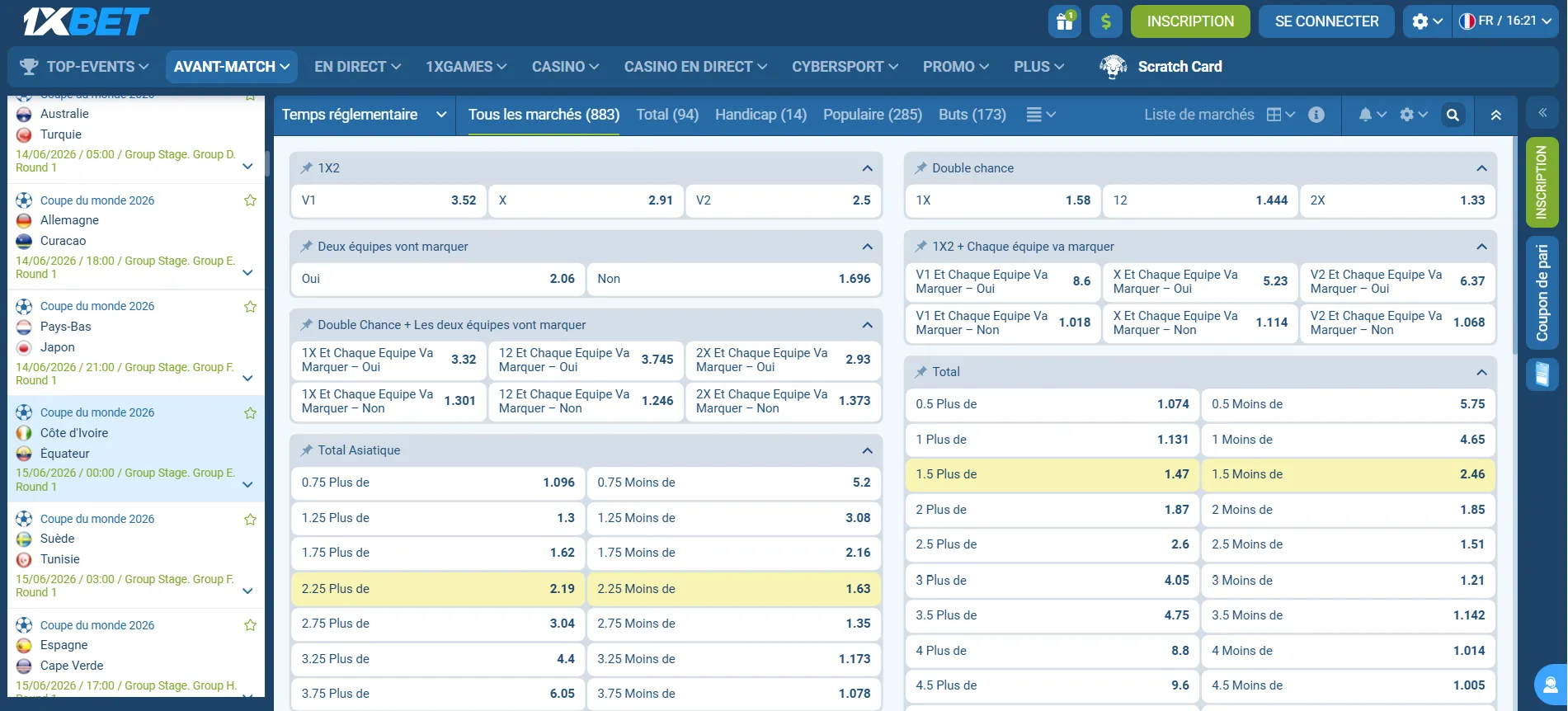Pin the Total market

pos(921,372)
